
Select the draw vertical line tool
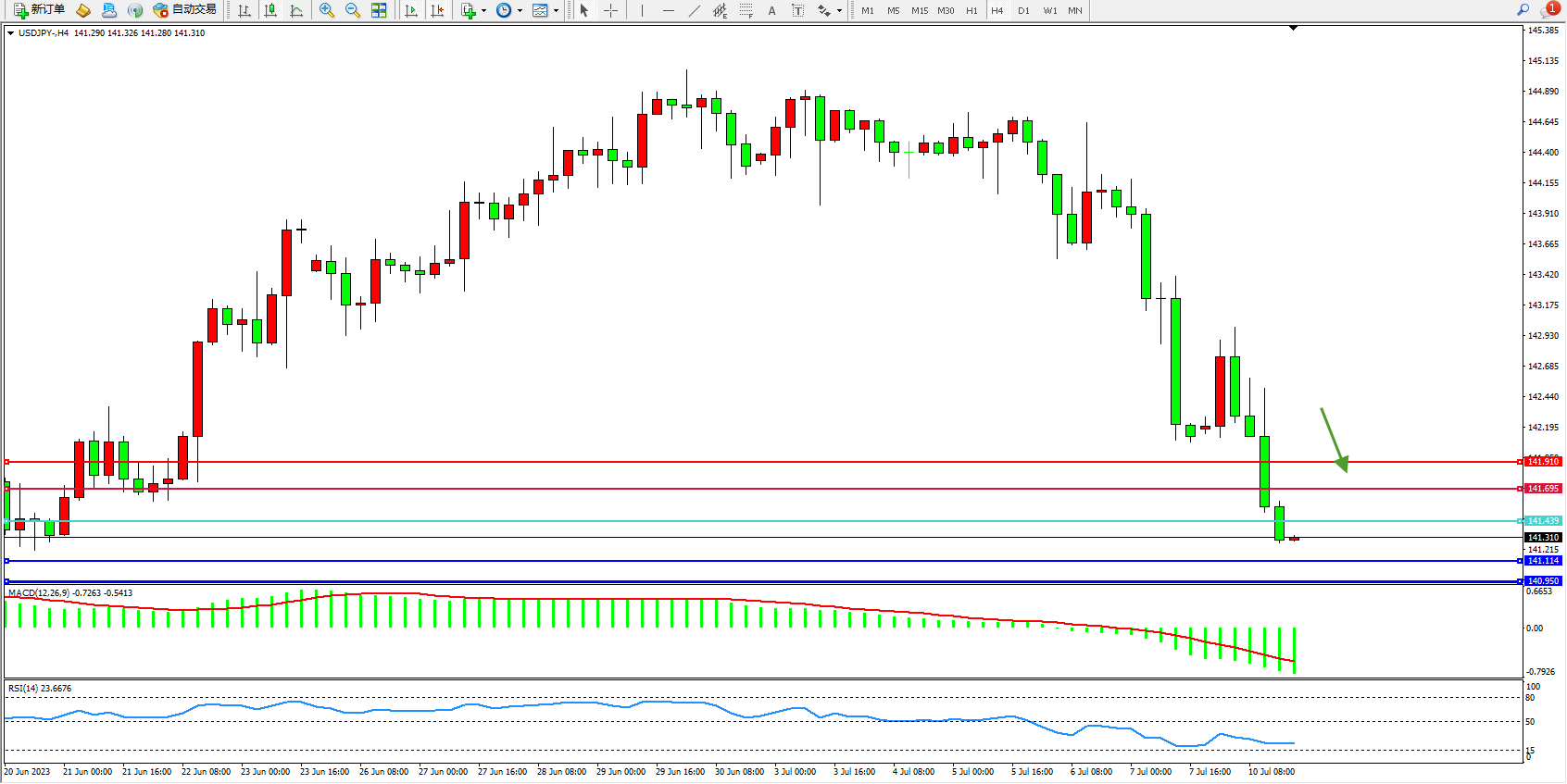pyautogui.click(x=642, y=10)
